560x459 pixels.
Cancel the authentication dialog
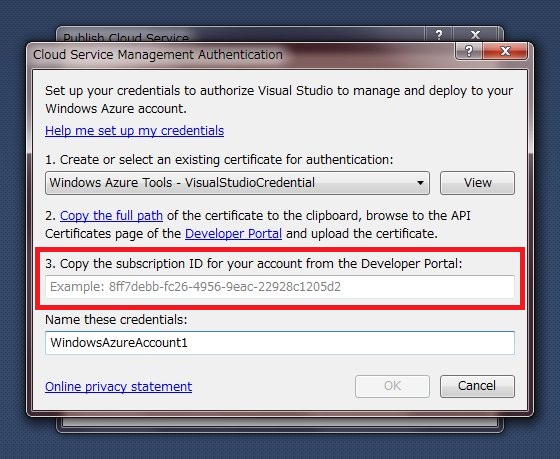coord(477,386)
